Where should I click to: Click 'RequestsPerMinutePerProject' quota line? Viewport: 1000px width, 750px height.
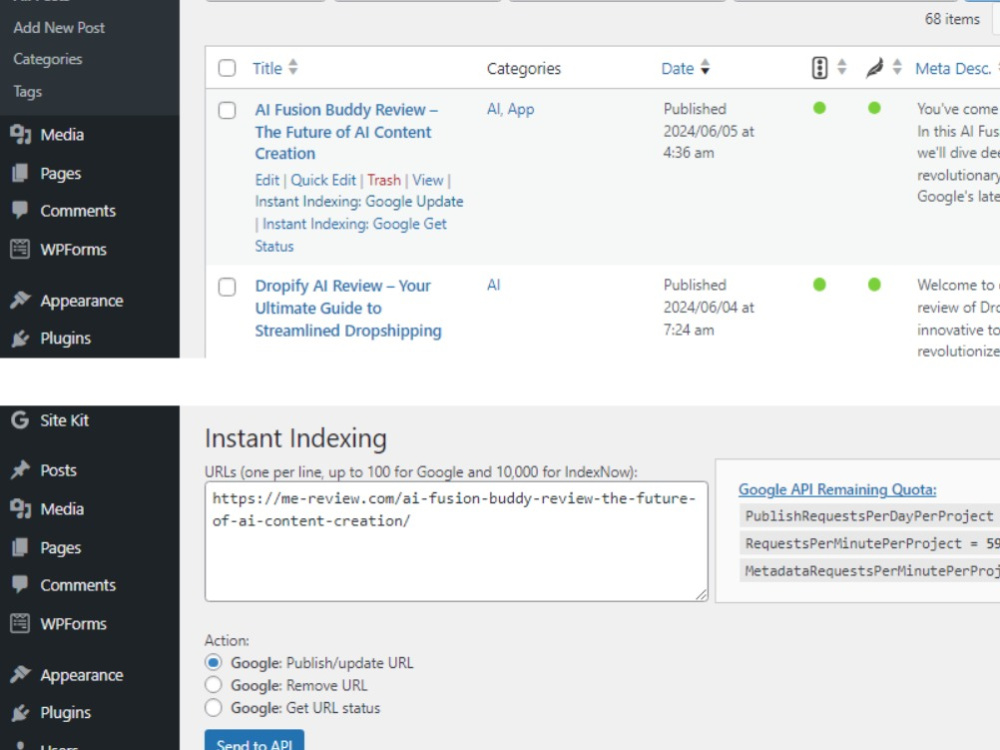pyautogui.click(x=869, y=543)
